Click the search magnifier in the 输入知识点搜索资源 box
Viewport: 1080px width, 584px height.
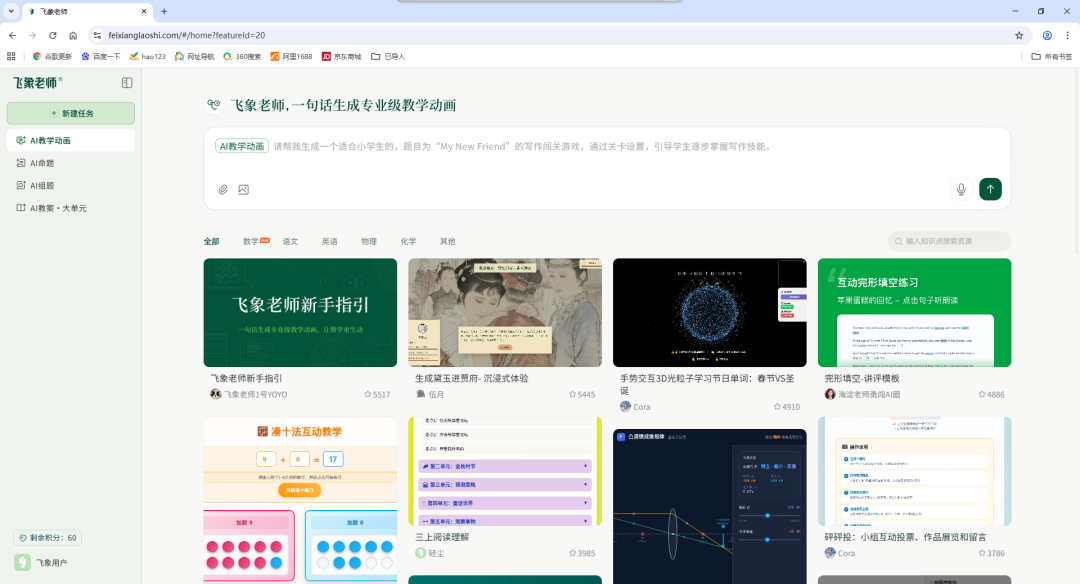[x=899, y=241]
